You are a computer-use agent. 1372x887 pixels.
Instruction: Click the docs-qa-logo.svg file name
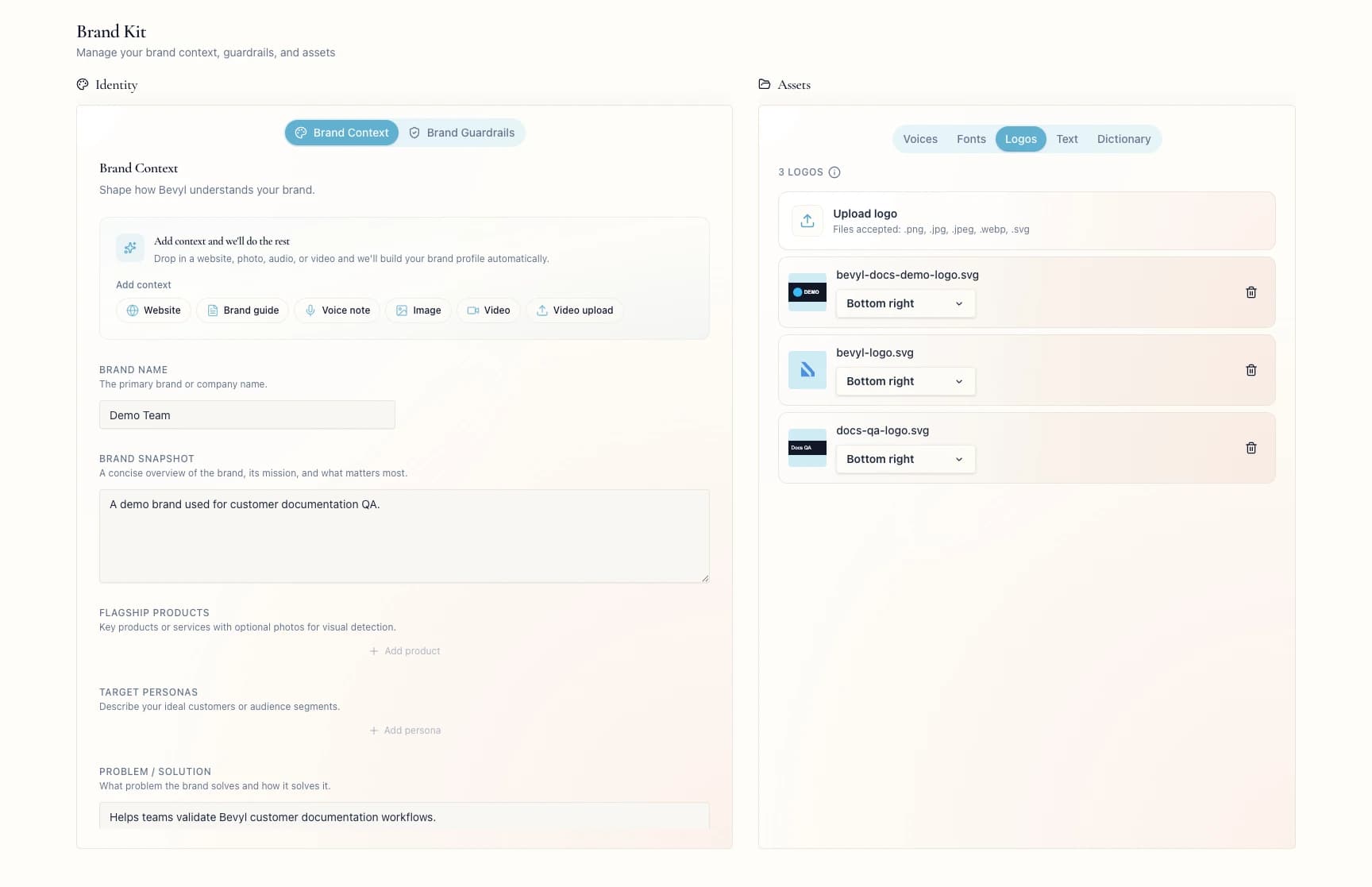point(882,430)
